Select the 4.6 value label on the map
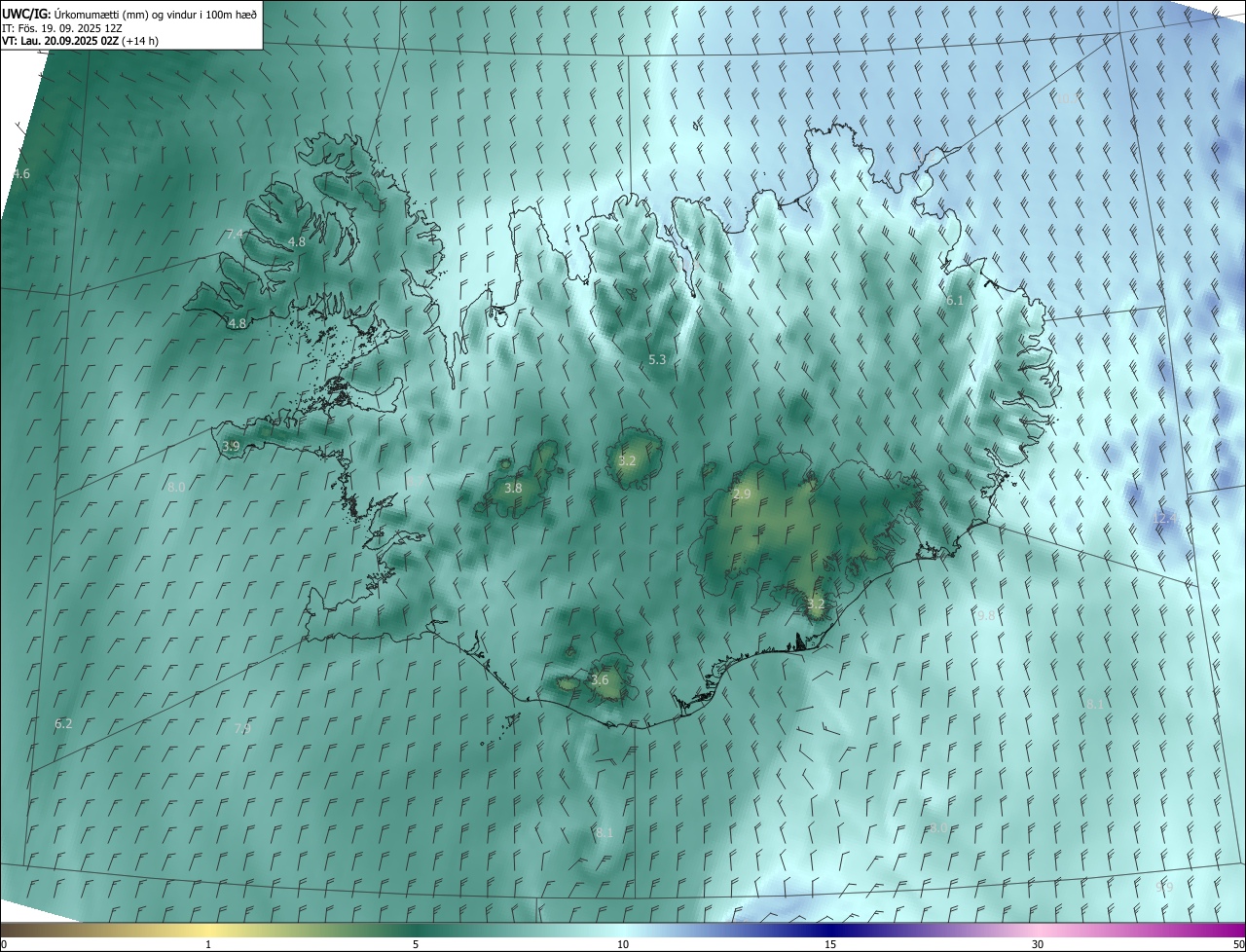 pyautogui.click(x=20, y=174)
